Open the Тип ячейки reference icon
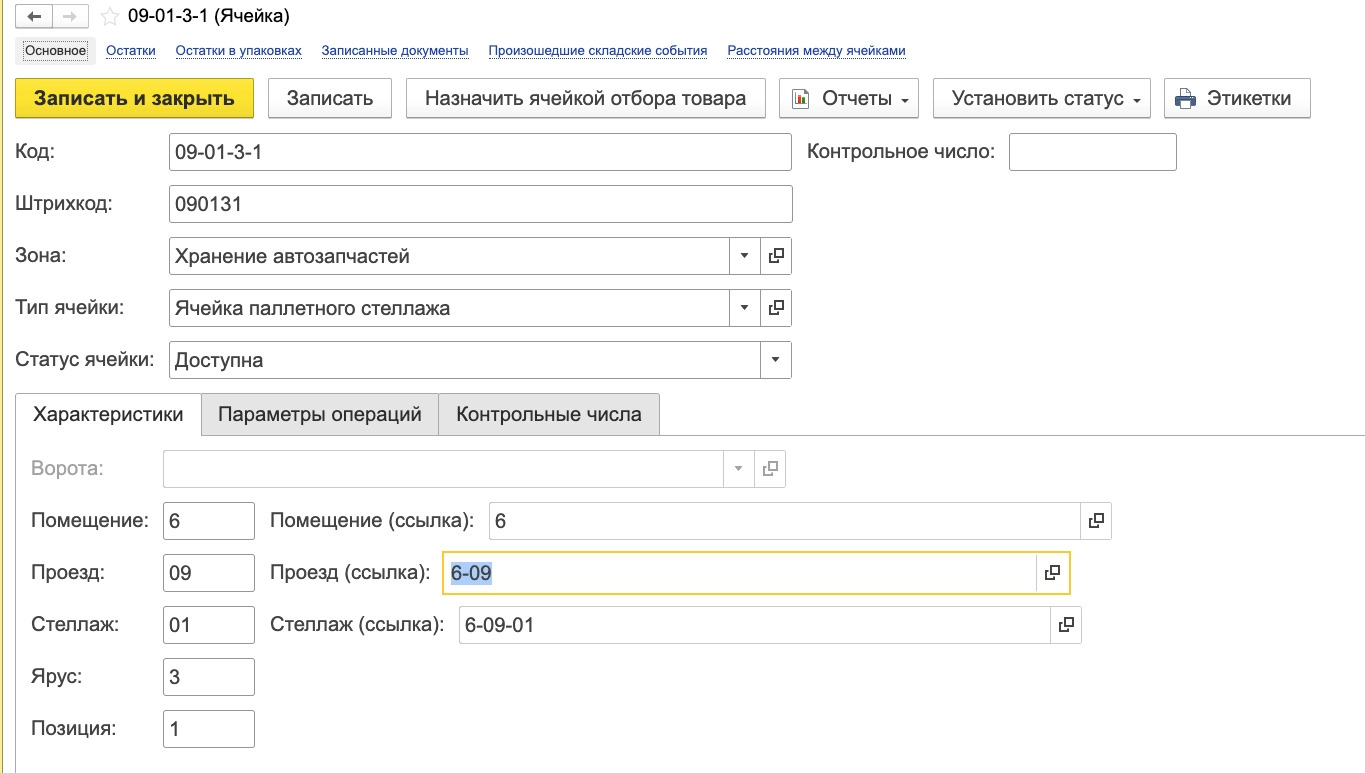This screenshot has width=1365, height=773. click(776, 308)
